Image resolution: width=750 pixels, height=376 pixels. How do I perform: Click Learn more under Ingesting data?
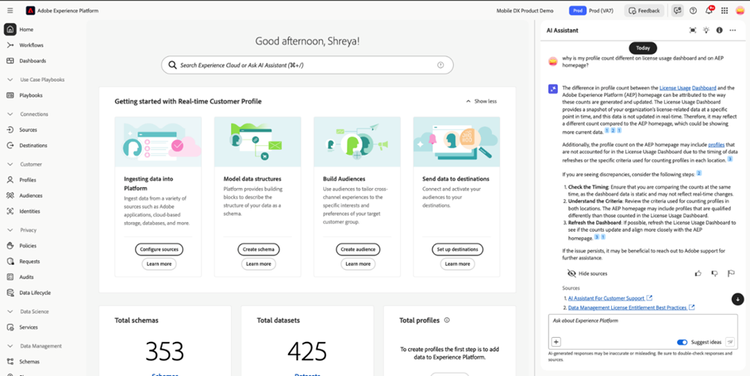(x=159, y=264)
